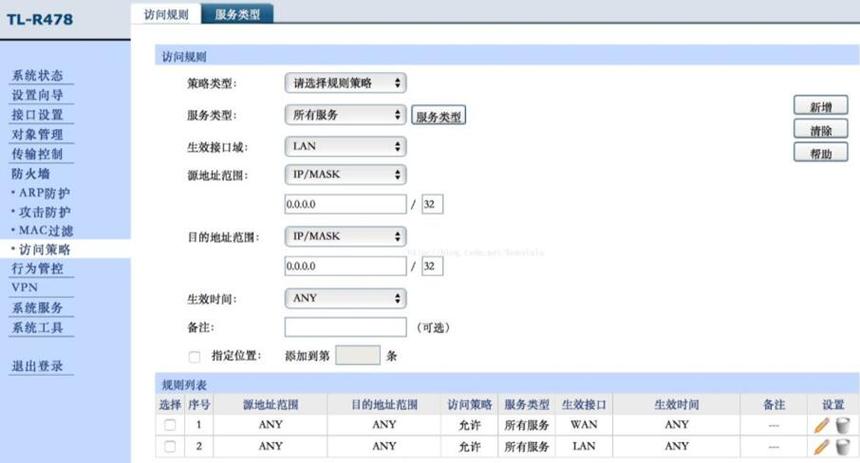Expand the 生效接口域 LAN dropdown

point(346,146)
